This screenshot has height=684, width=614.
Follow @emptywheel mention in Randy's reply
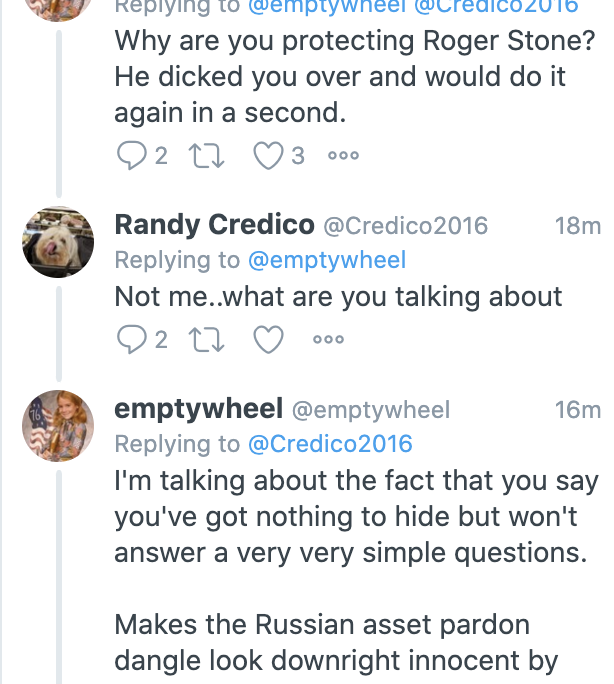[x=326, y=261]
